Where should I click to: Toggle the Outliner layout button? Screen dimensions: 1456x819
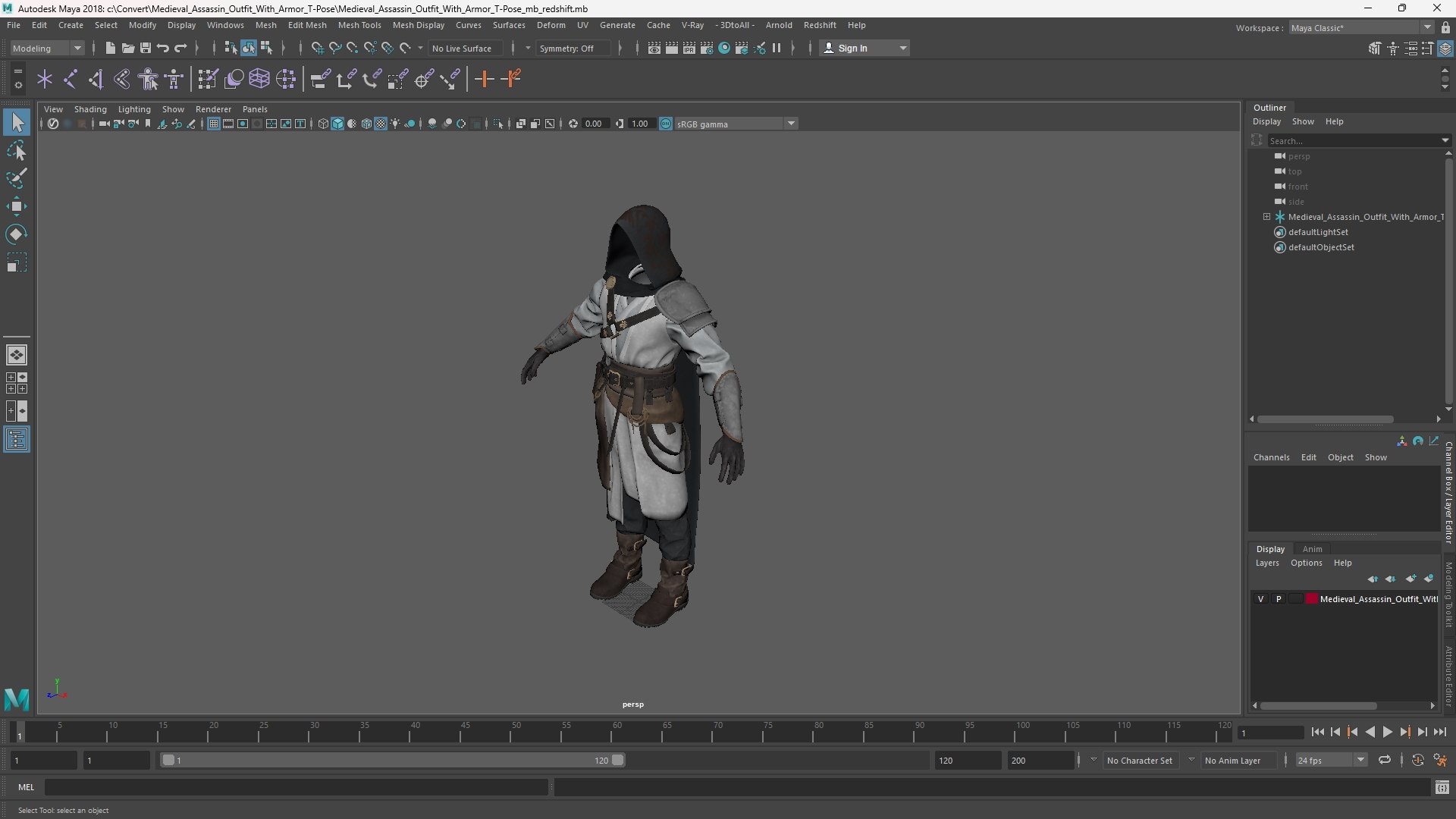pos(17,440)
